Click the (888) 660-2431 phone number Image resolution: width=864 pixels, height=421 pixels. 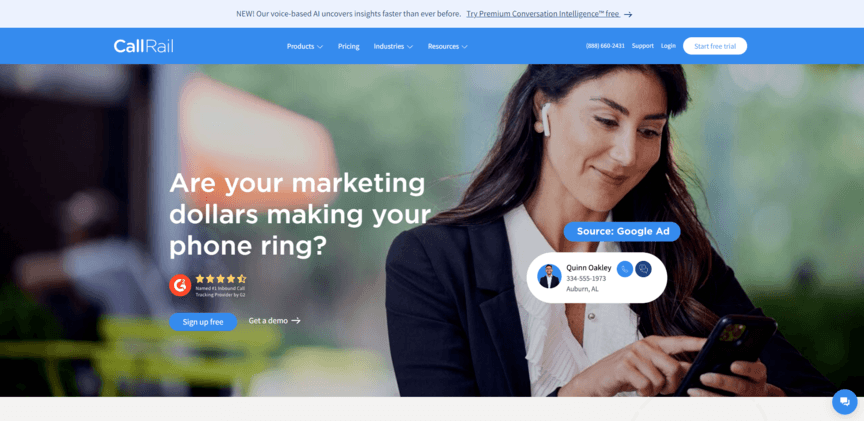pyautogui.click(x=605, y=46)
